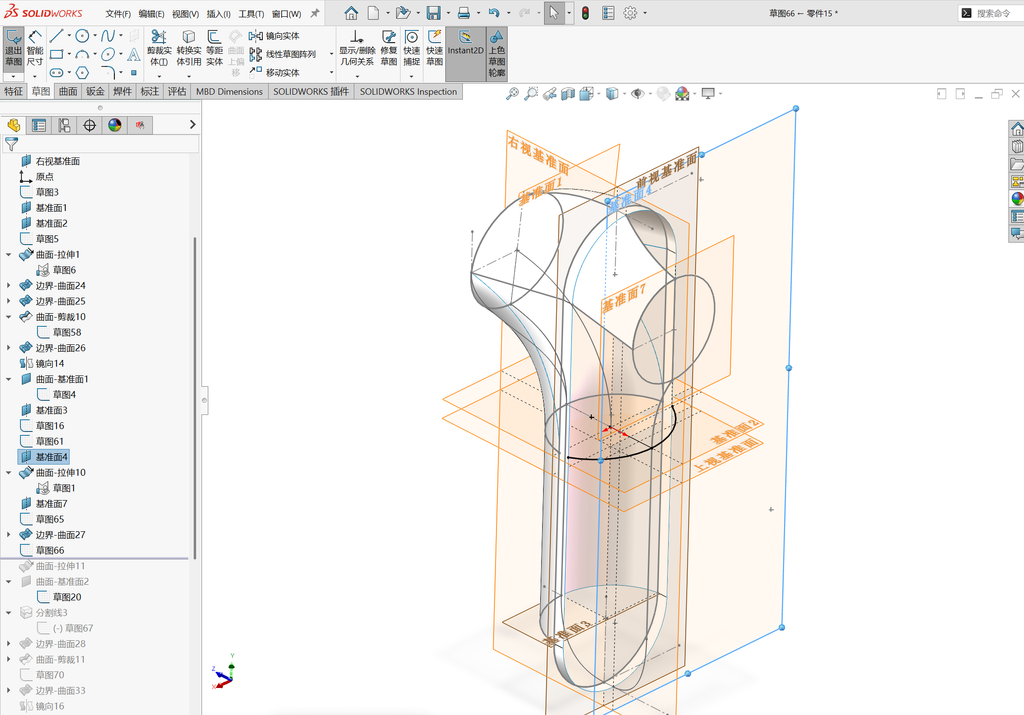The width and height of the screenshot is (1024, 715).
Task: Switch to the 曲面 tab
Action: (68, 91)
